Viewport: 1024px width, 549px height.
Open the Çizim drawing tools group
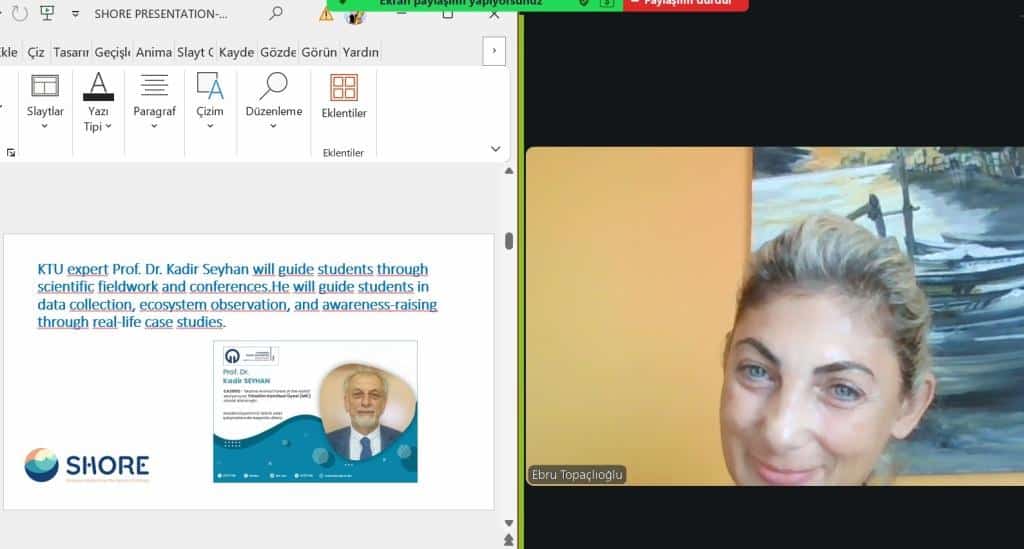(210, 103)
